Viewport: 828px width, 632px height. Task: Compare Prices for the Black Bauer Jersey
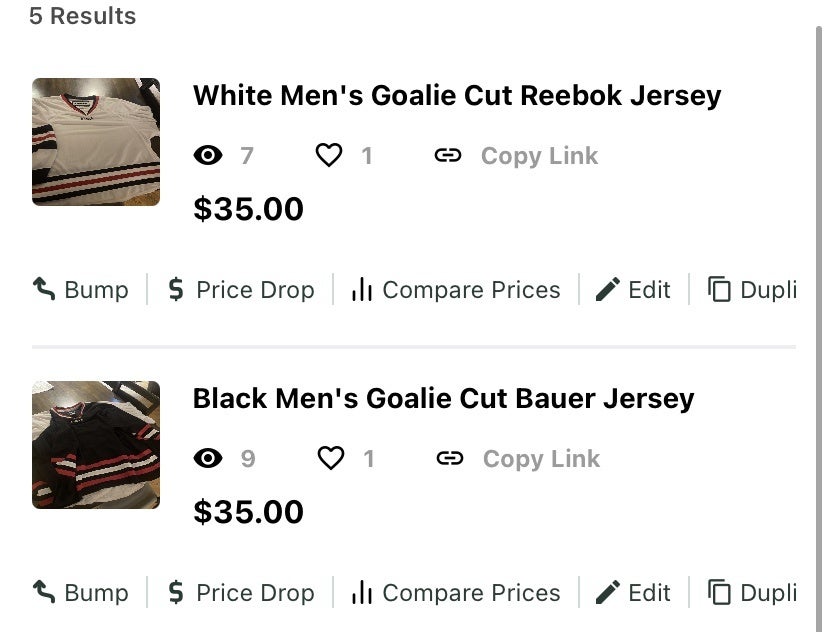coord(456,593)
